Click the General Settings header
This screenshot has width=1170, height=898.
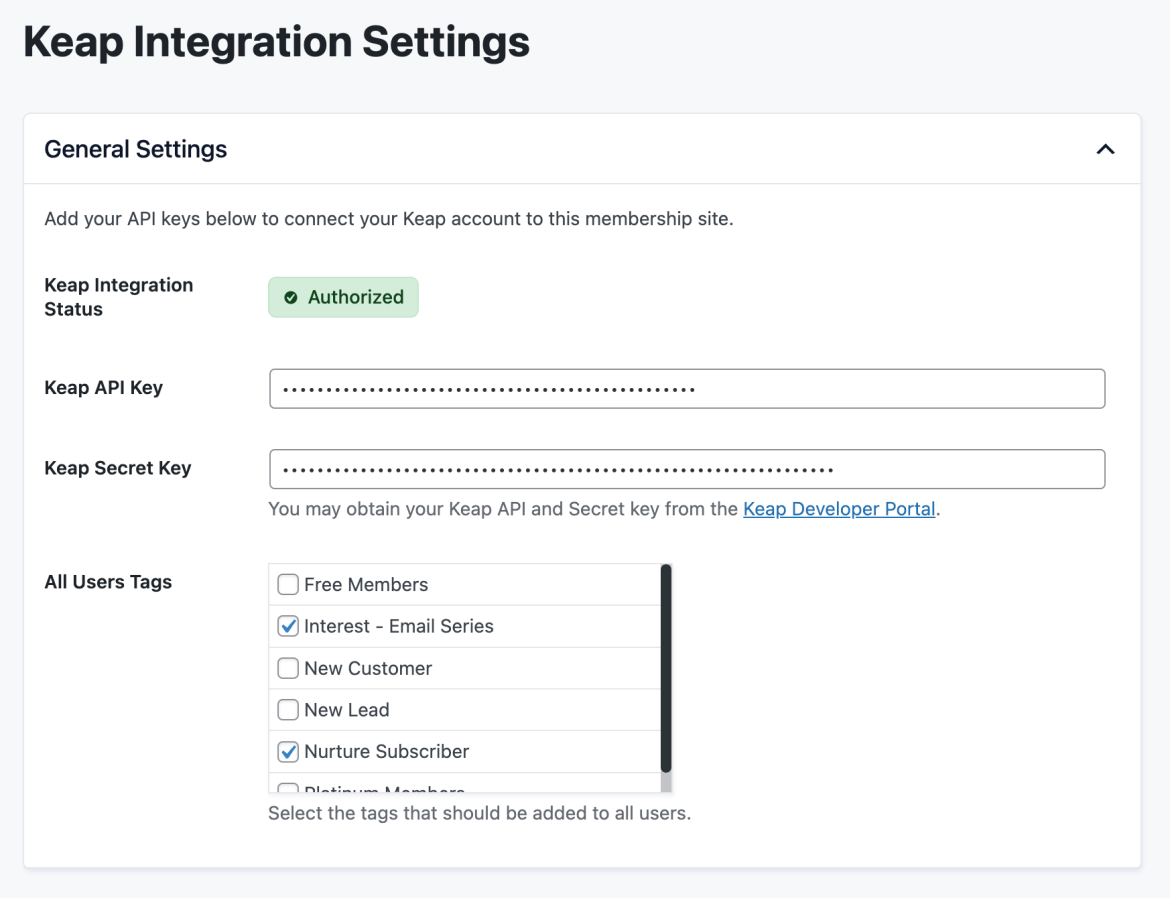(x=135, y=148)
